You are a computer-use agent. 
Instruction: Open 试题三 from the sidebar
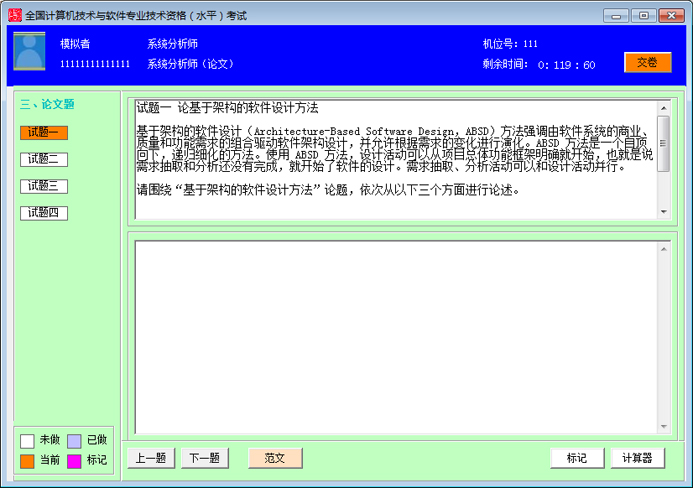[44, 186]
